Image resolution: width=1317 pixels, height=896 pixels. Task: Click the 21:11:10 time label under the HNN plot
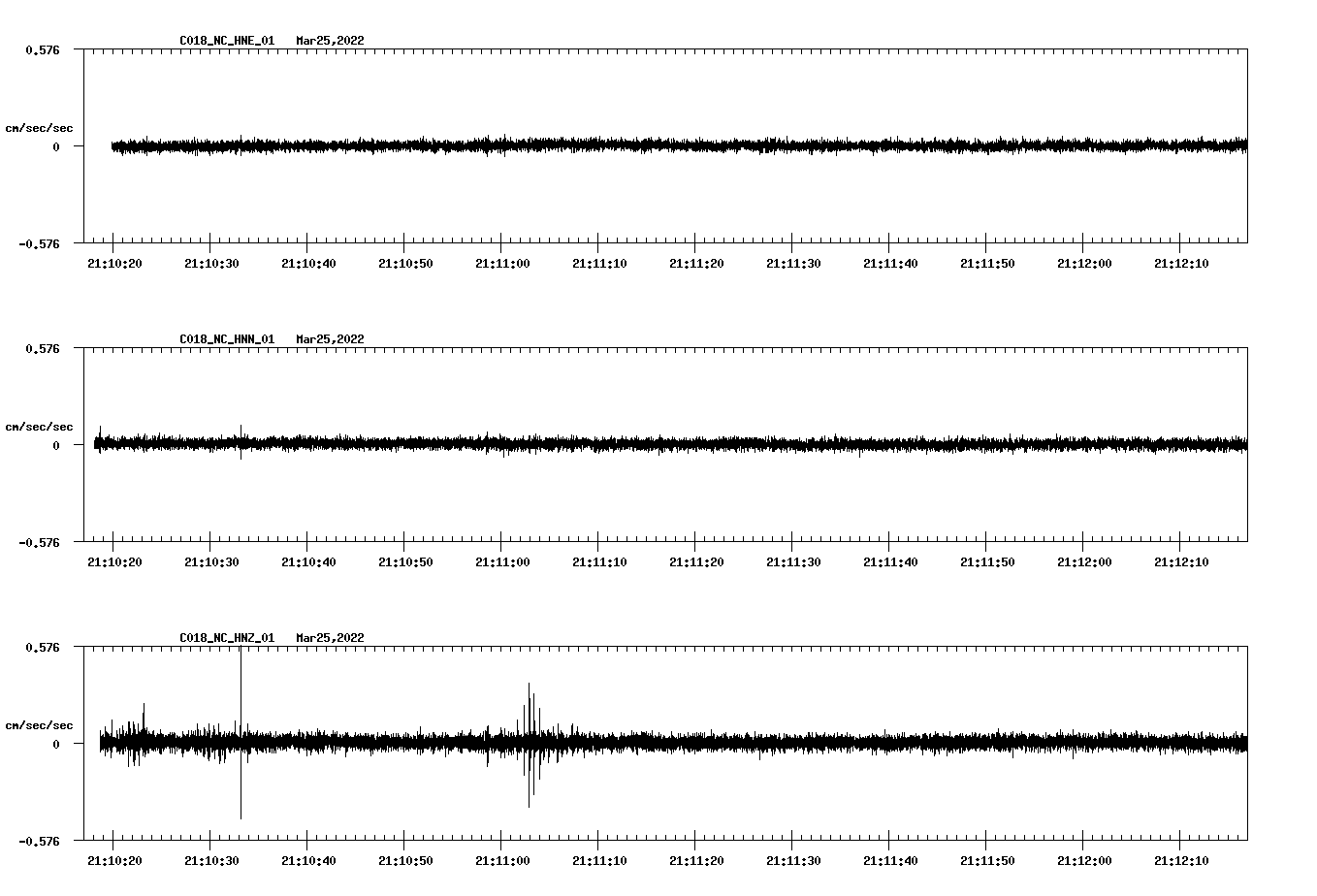(599, 561)
